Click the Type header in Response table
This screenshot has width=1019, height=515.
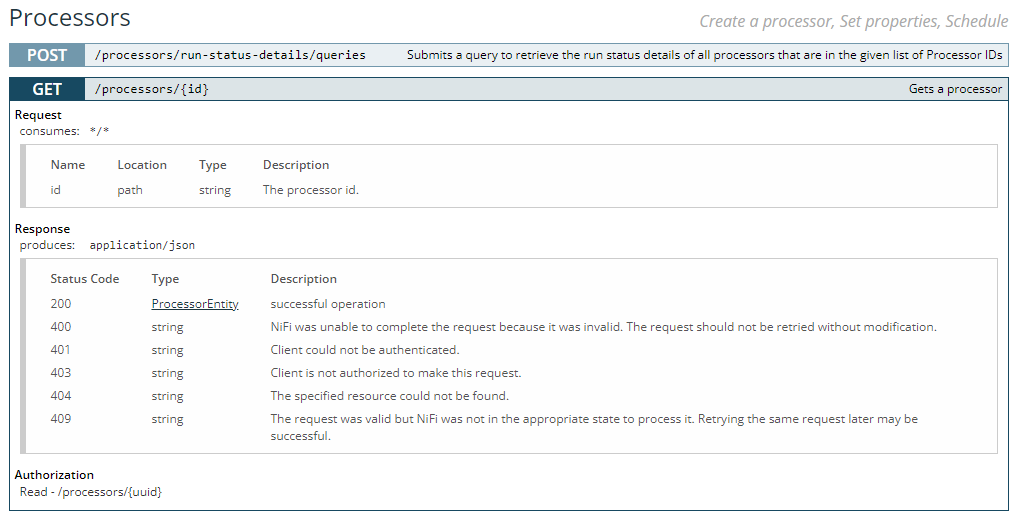[x=165, y=279]
